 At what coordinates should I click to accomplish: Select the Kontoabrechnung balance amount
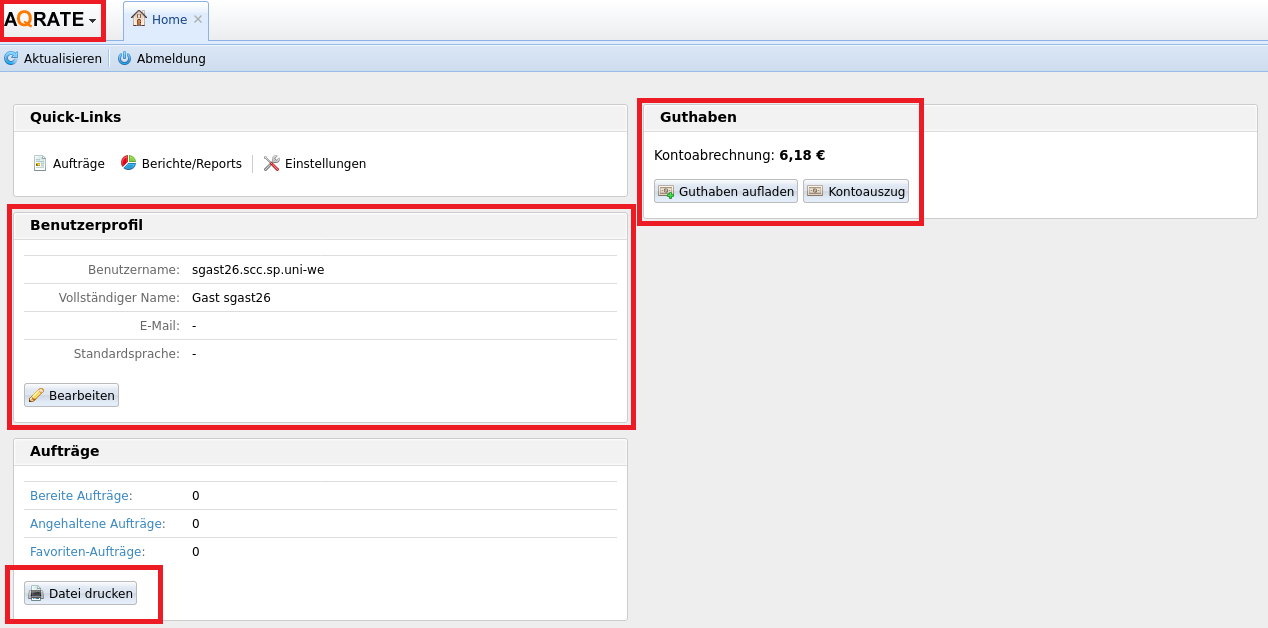802,155
